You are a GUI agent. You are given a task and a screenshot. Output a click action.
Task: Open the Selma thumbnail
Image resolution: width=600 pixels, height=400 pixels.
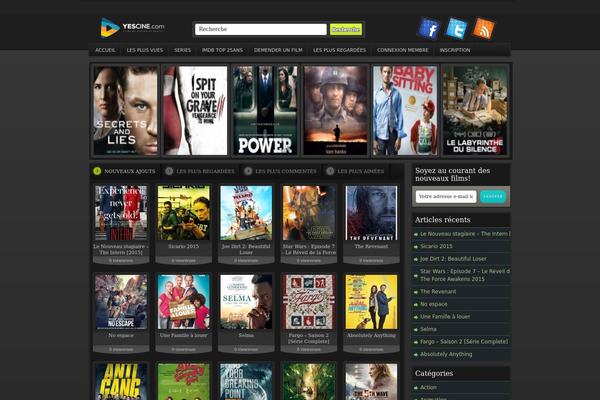(x=246, y=302)
